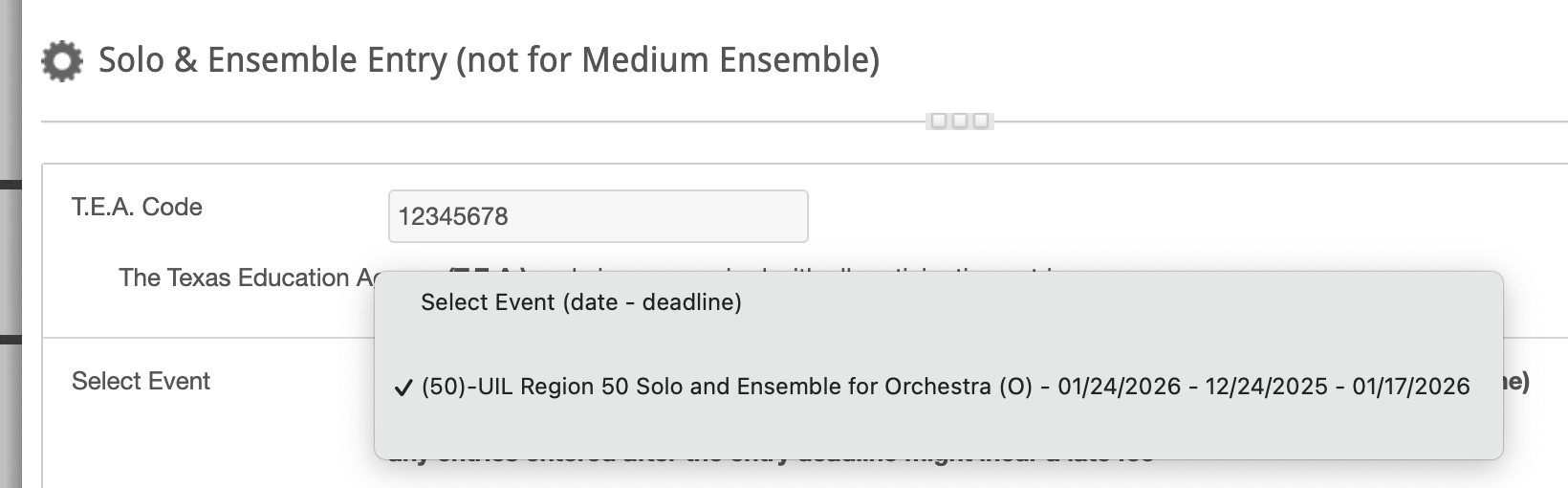Click the Select Event label

pos(141,381)
